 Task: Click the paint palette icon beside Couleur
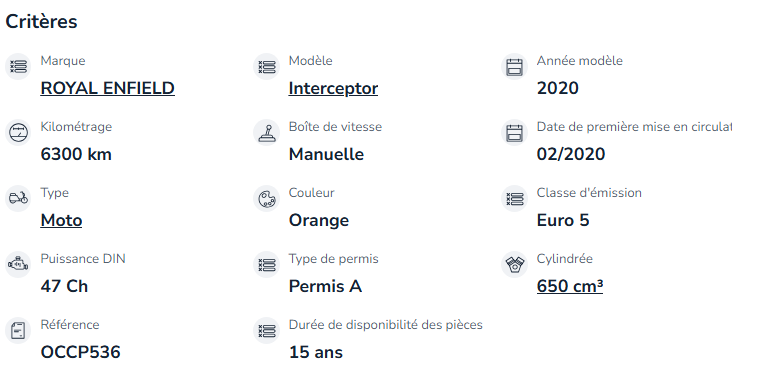[266, 198]
